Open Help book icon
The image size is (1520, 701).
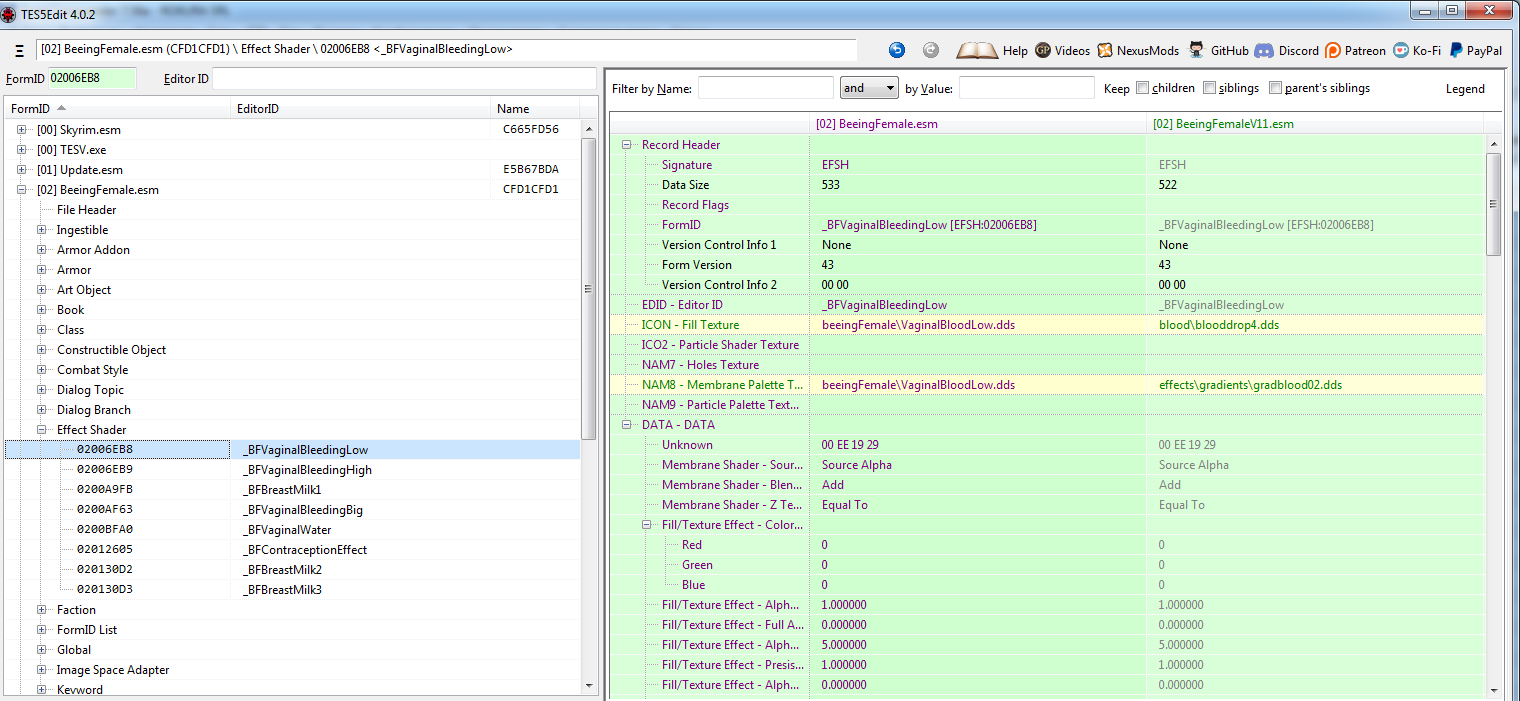click(978, 50)
